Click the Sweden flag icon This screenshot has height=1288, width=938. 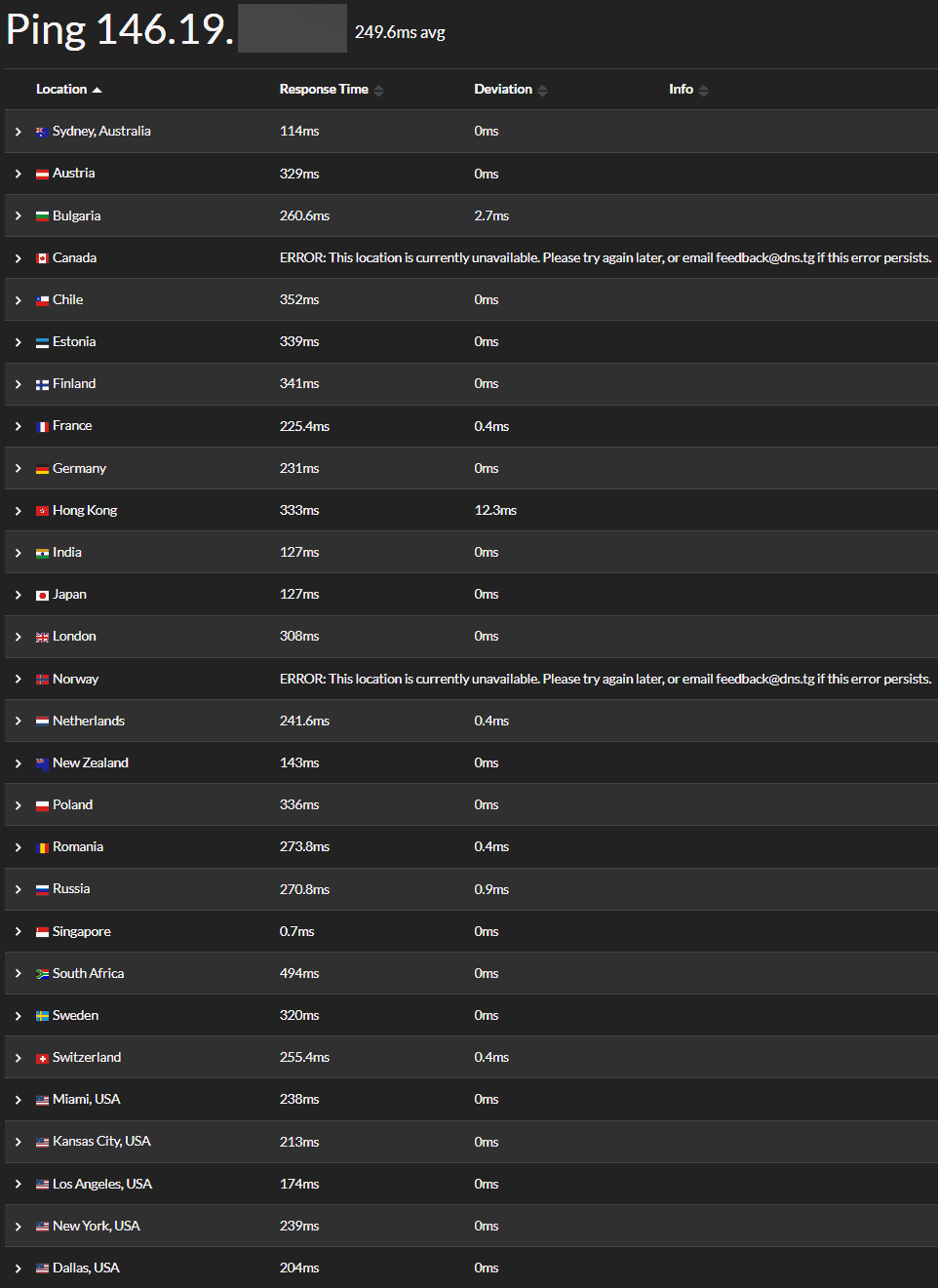(42, 1016)
